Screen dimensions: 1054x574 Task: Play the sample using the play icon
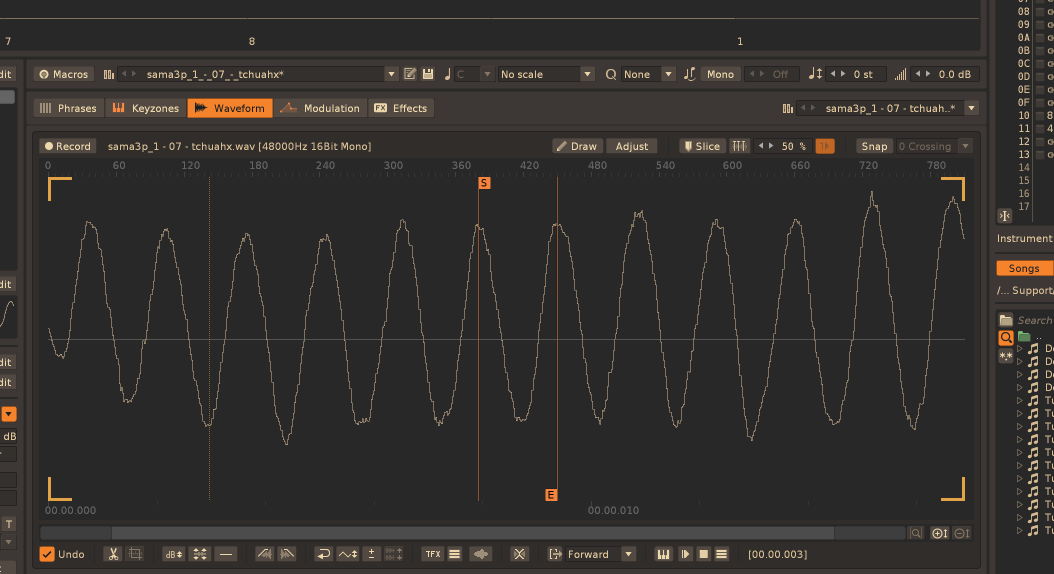coord(686,554)
